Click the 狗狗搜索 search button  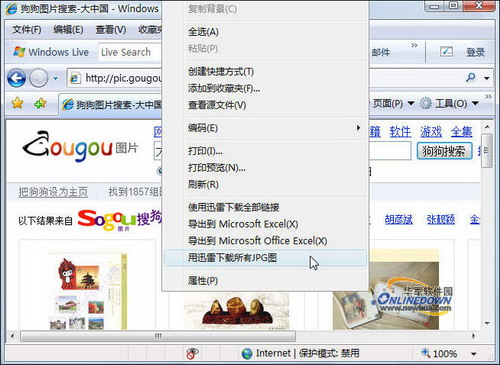click(x=444, y=151)
